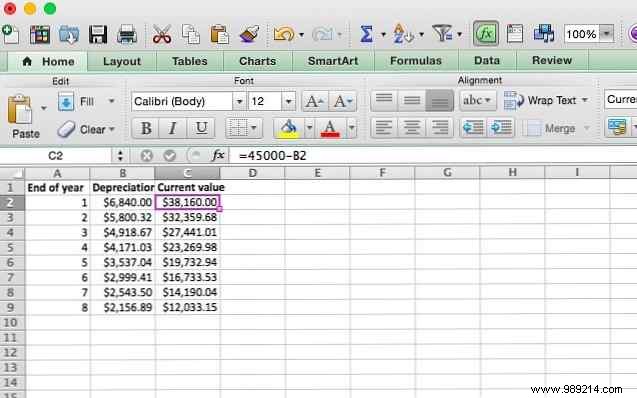Image resolution: width=637 pixels, height=398 pixels.
Task: Toggle Underline formatting
Action: (x=201, y=128)
